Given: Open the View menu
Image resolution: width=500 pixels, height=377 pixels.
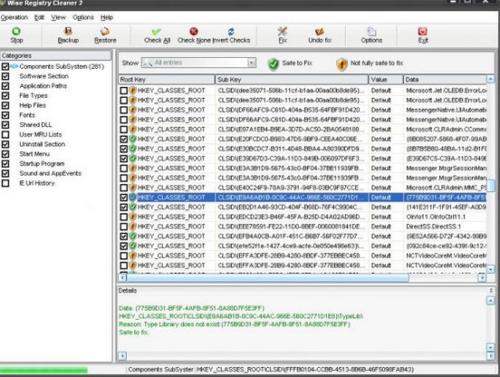Looking at the screenshot, I should (x=58, y=17).
